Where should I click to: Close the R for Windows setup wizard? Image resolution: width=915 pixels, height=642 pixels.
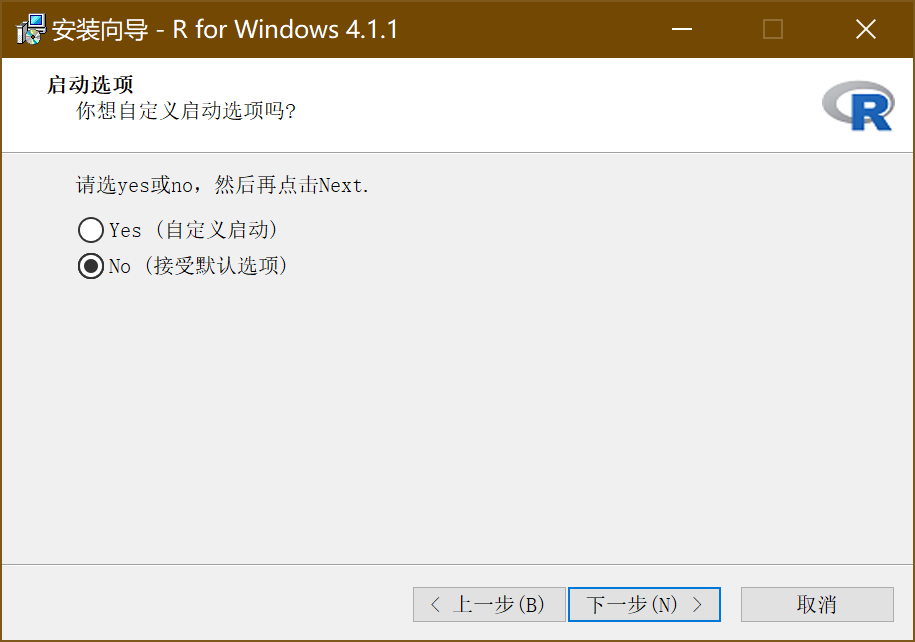click(866, 29)
